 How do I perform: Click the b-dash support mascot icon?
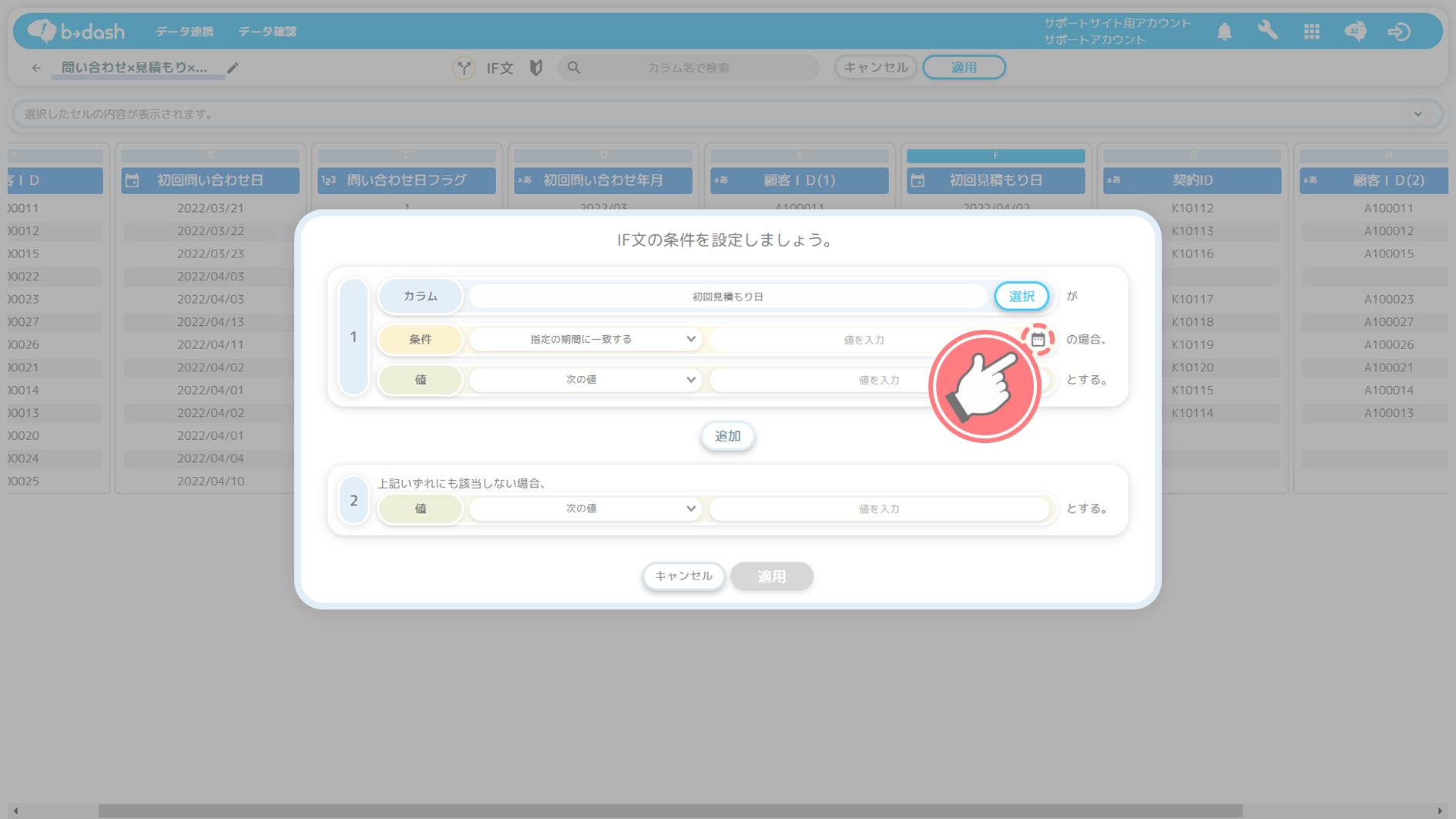click(x=1356, y=31)
